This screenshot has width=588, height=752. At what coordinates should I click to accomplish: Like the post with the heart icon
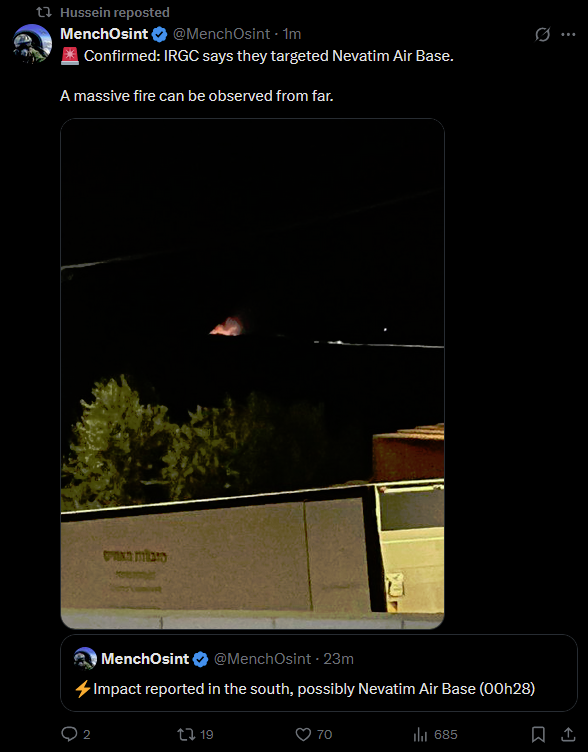303,734
